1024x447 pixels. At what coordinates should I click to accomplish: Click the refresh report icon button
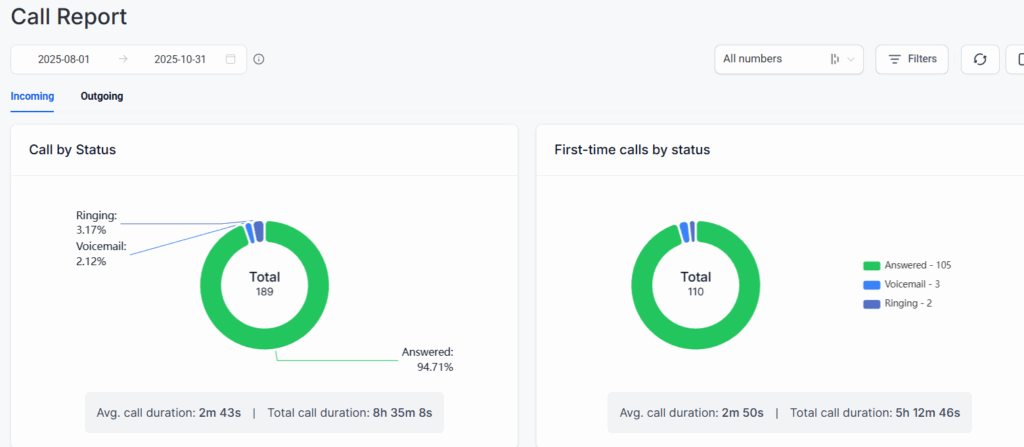[980, 59]
